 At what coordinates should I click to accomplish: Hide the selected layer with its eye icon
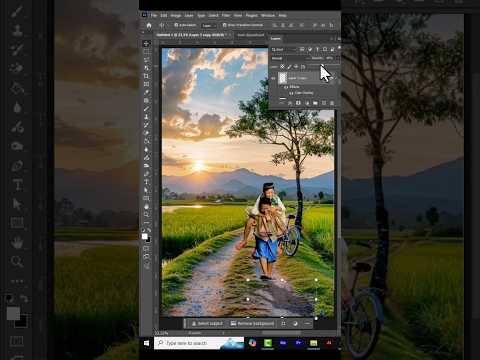[273, 78]
